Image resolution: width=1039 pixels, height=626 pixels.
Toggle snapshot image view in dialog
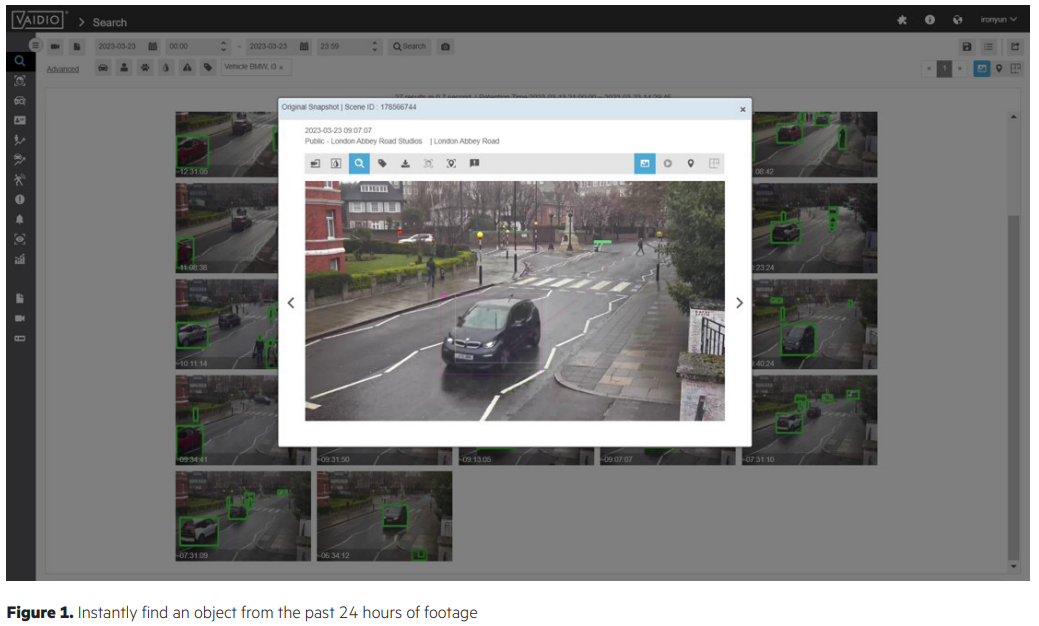645,164
